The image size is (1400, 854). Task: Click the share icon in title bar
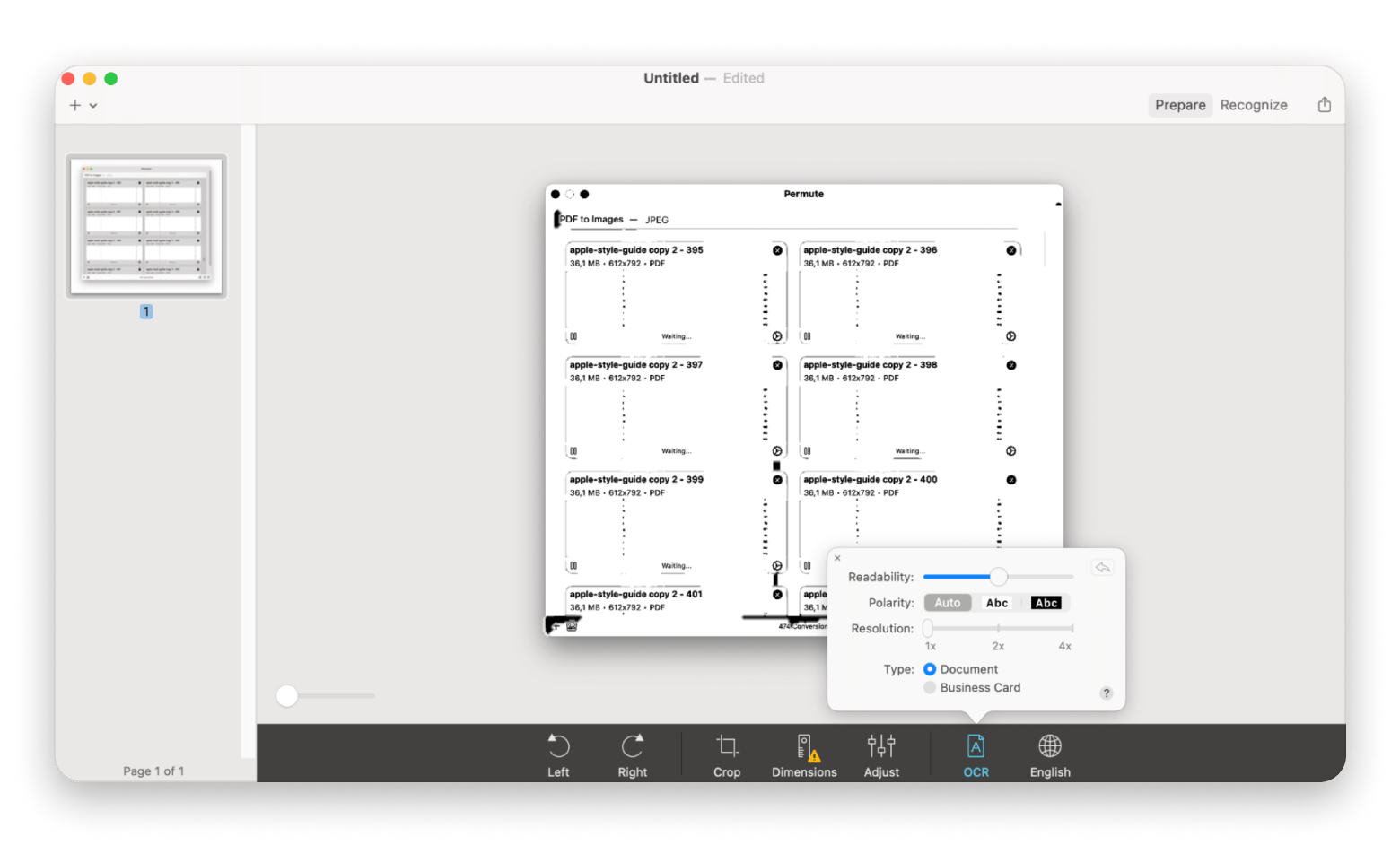point(1324,105)
